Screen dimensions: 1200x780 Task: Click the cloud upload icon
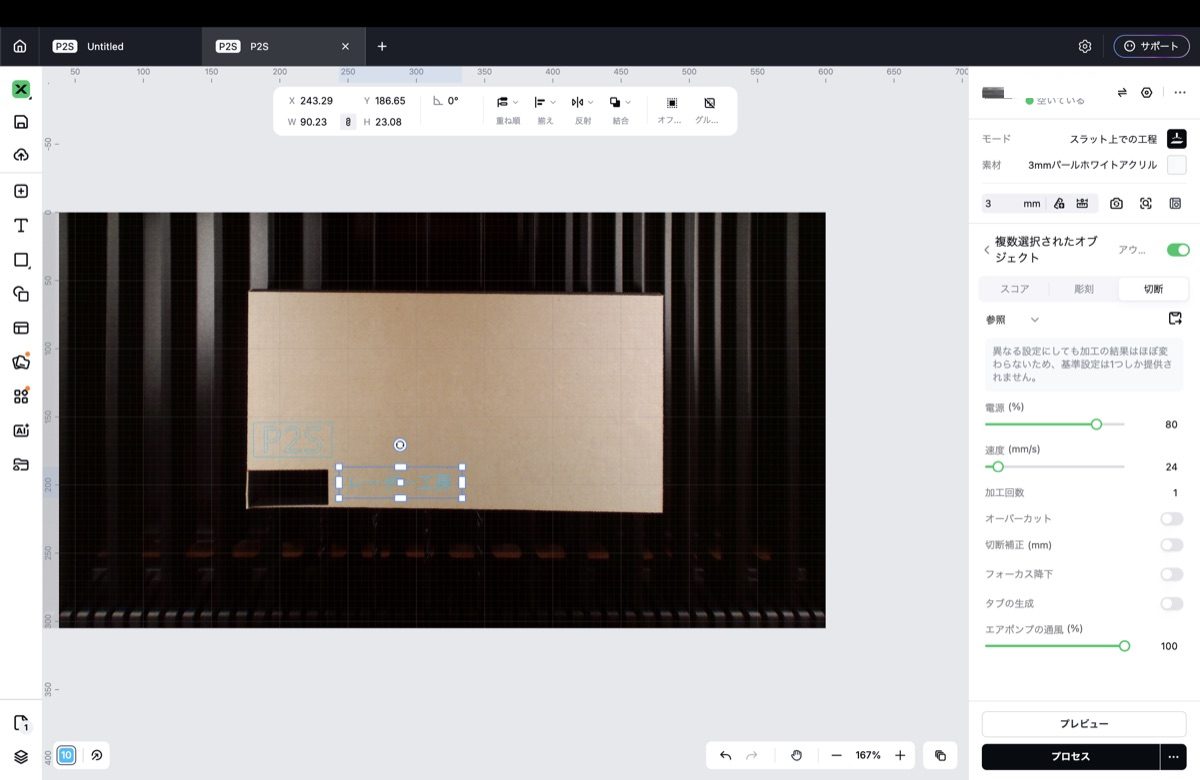(x=21, y=155)
